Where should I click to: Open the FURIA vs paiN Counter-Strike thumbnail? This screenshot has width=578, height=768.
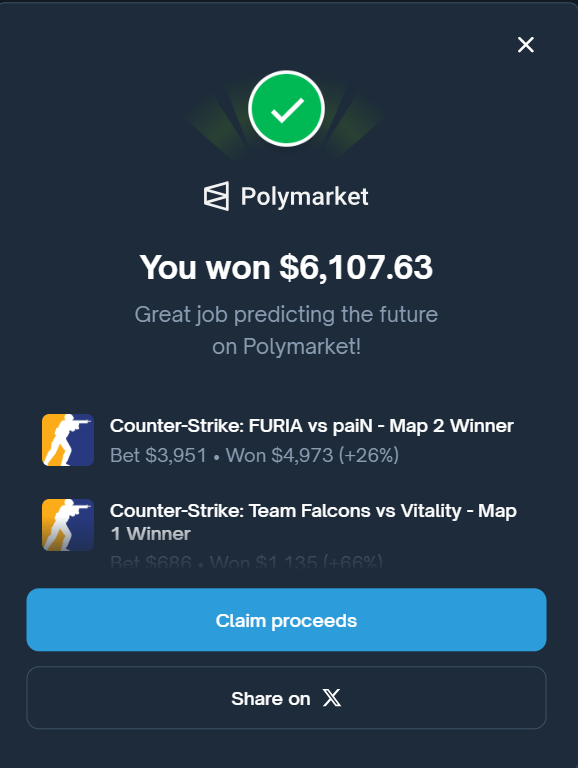click(68, 440)
